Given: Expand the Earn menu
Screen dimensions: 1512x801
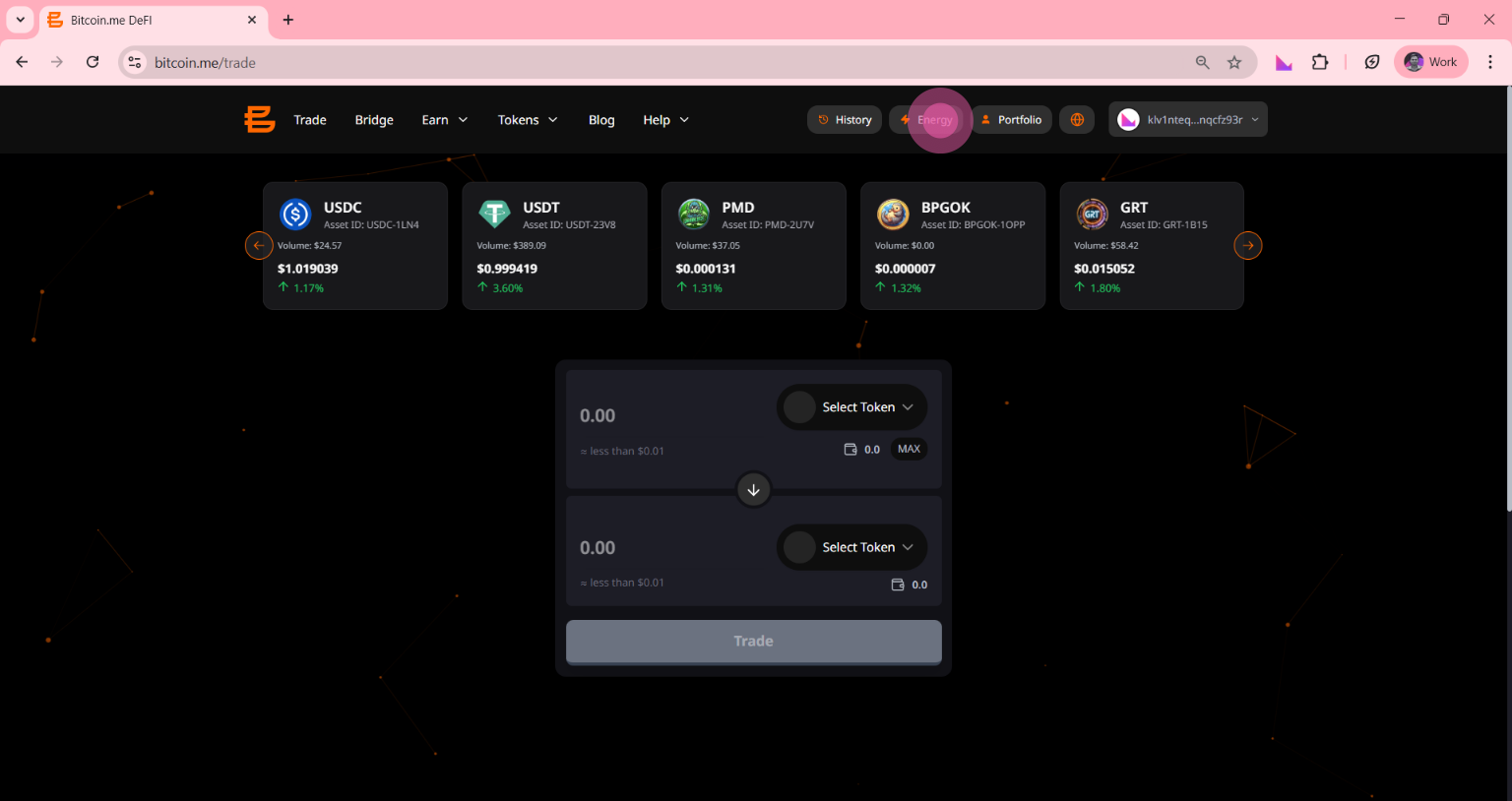Looking at the screenshot, I should [444, 120].
